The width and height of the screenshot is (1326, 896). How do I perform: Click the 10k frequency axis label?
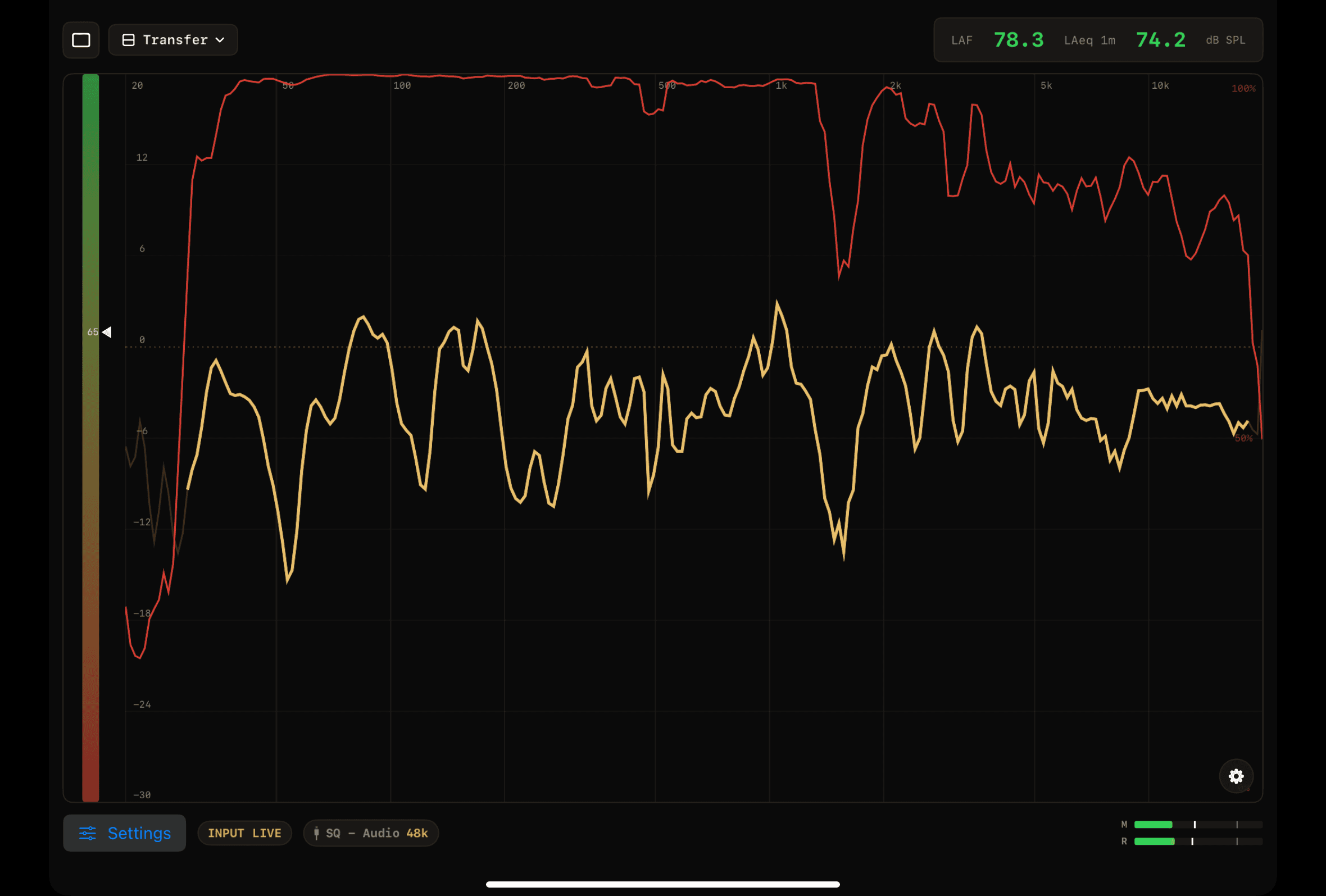click(x=1160, y=85)
